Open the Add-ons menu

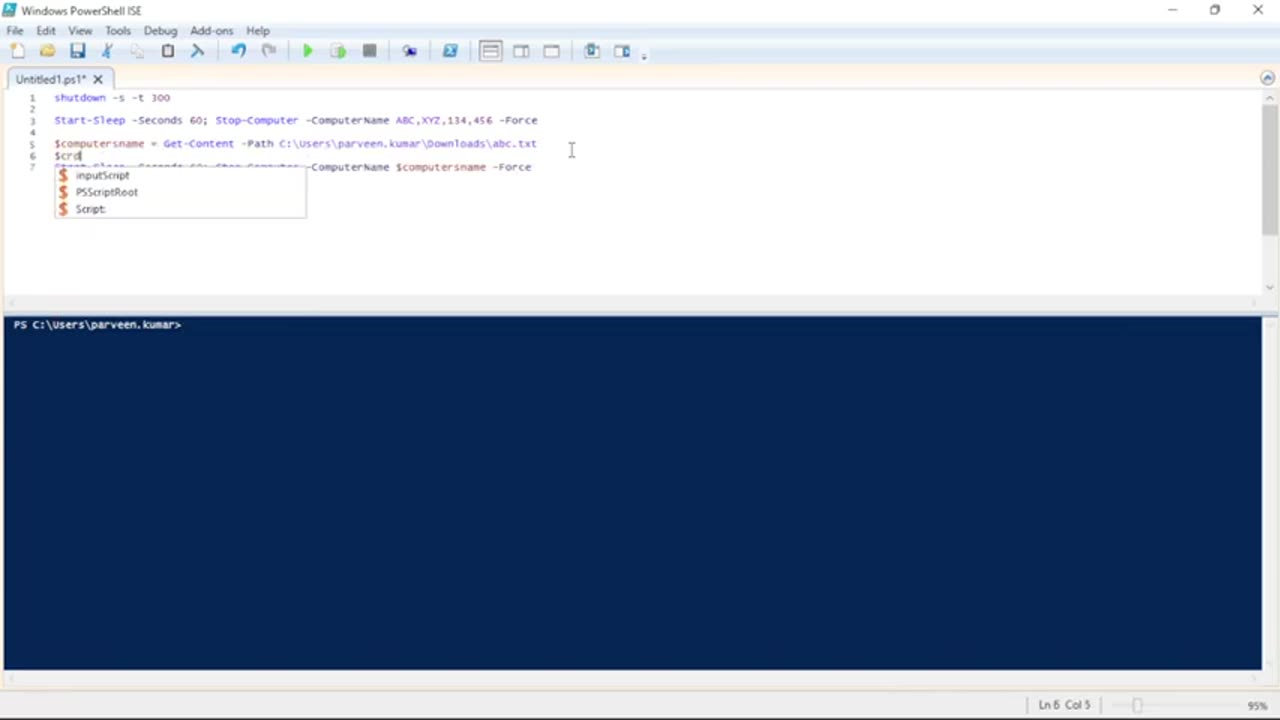point(211,31)
